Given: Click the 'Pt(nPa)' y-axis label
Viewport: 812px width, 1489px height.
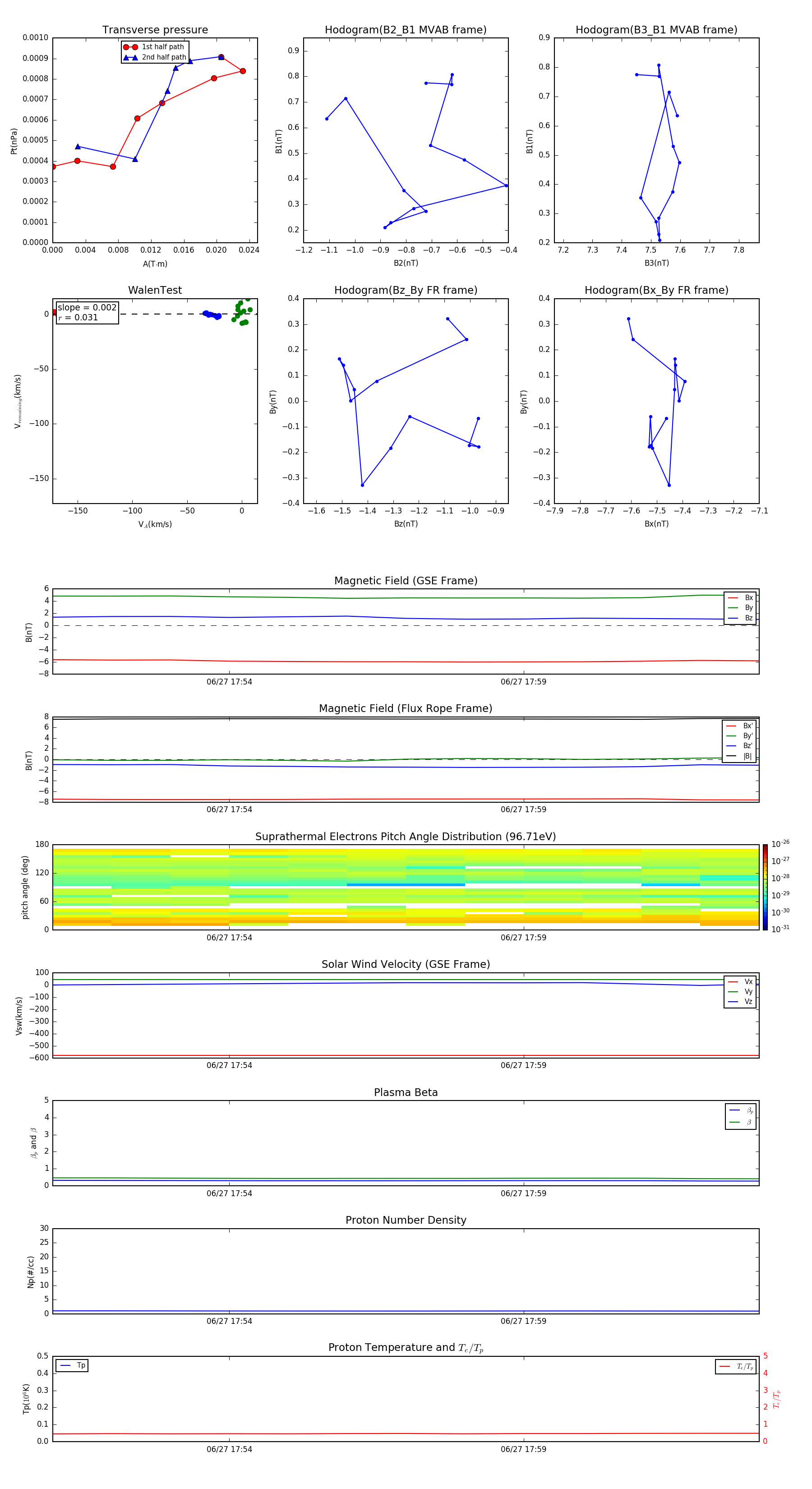Looking at the screenshot, I should coord(14,141).
